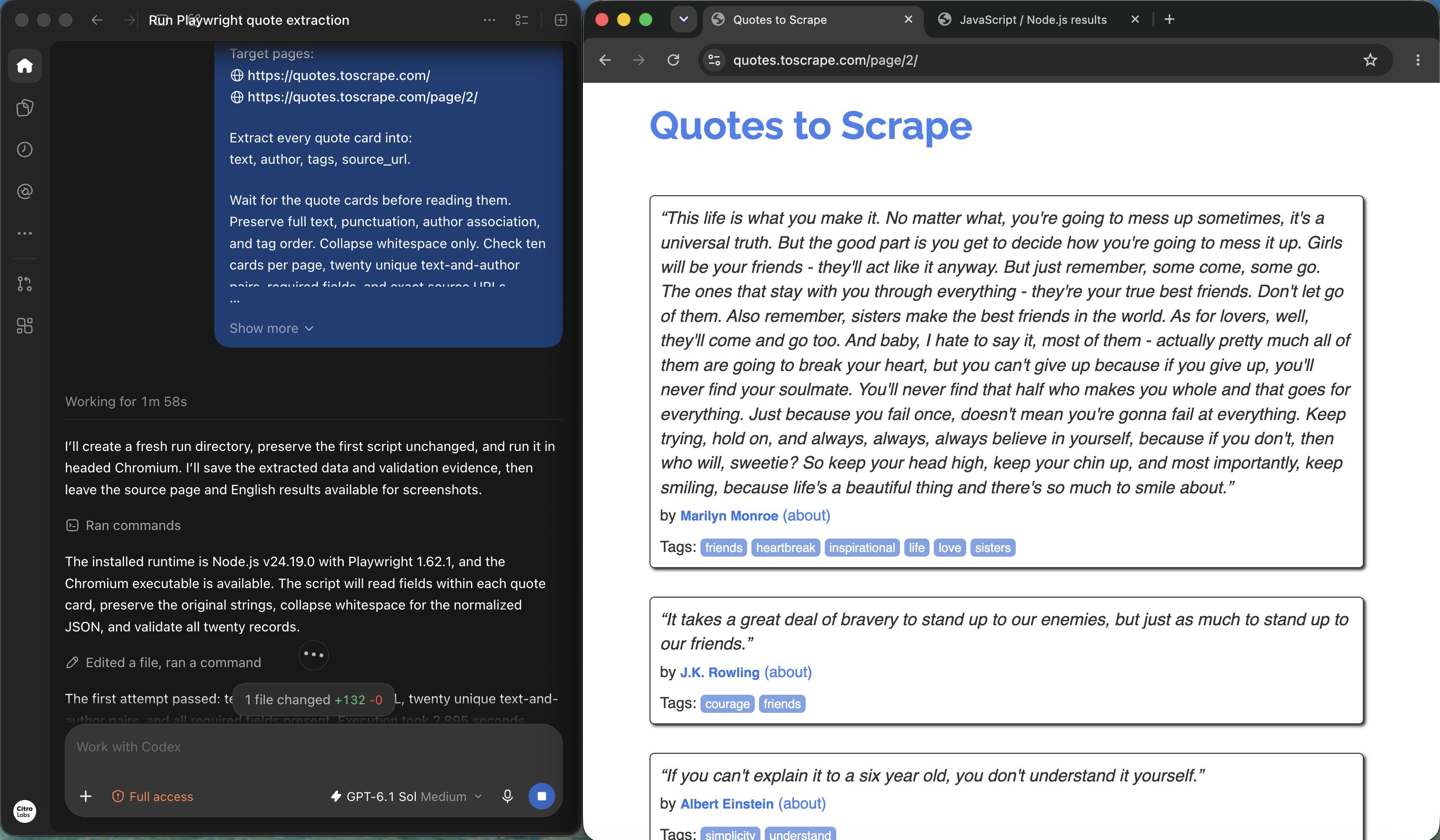The height and width of the screenshot is (840, 1440).
Task: Click the copy-documents icon in Codex sidebar
Action: (x=25, y=108)
